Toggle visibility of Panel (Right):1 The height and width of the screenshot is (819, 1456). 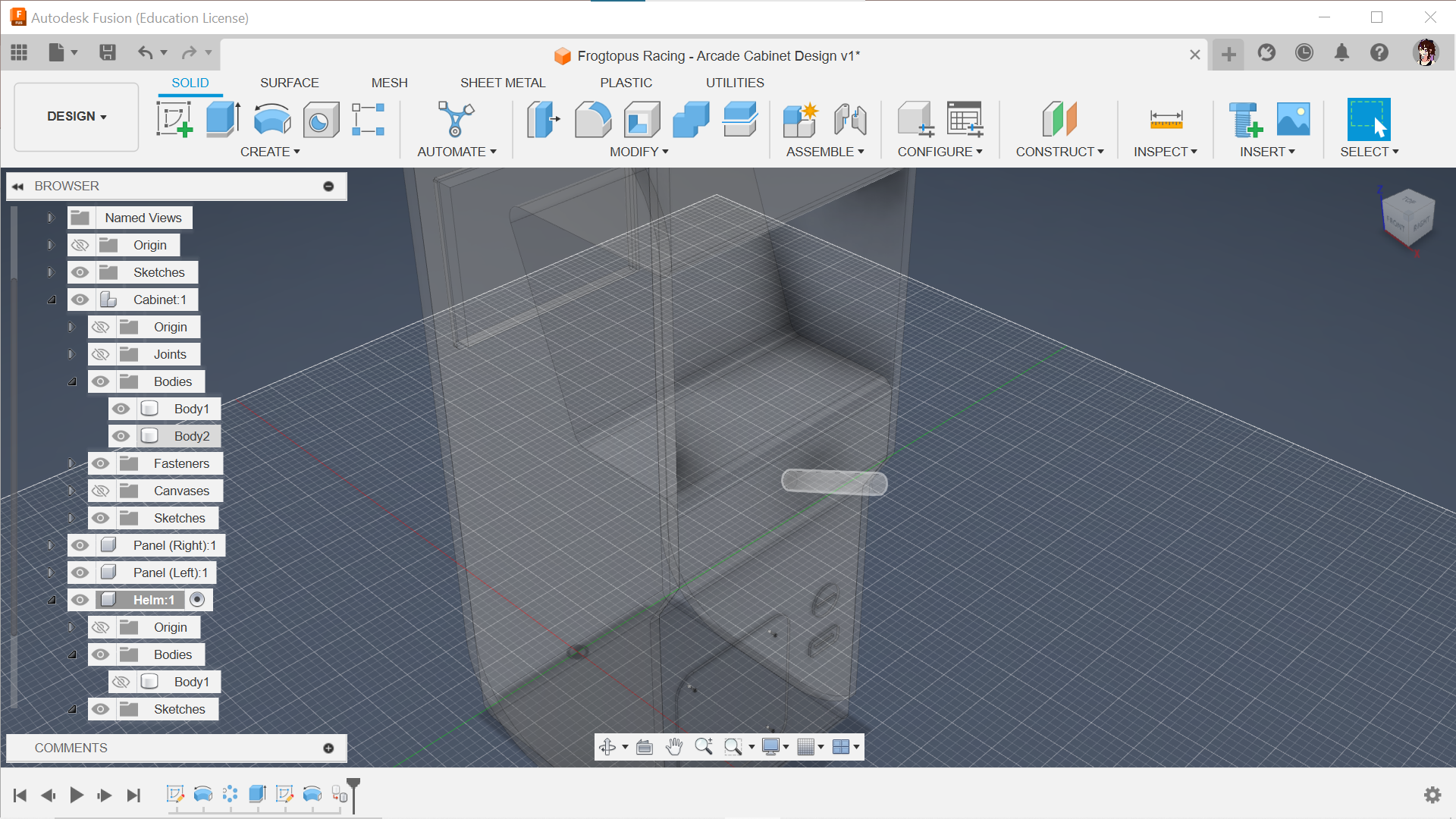click(x=79, y=545)
